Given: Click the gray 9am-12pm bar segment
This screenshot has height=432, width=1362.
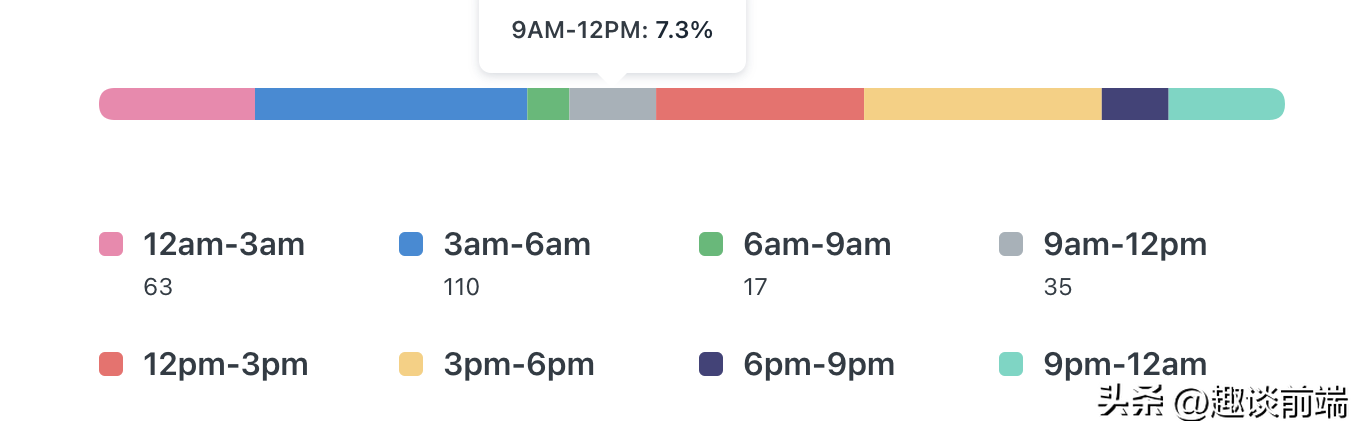Looking at the screenshot, I should coord(612,104).
